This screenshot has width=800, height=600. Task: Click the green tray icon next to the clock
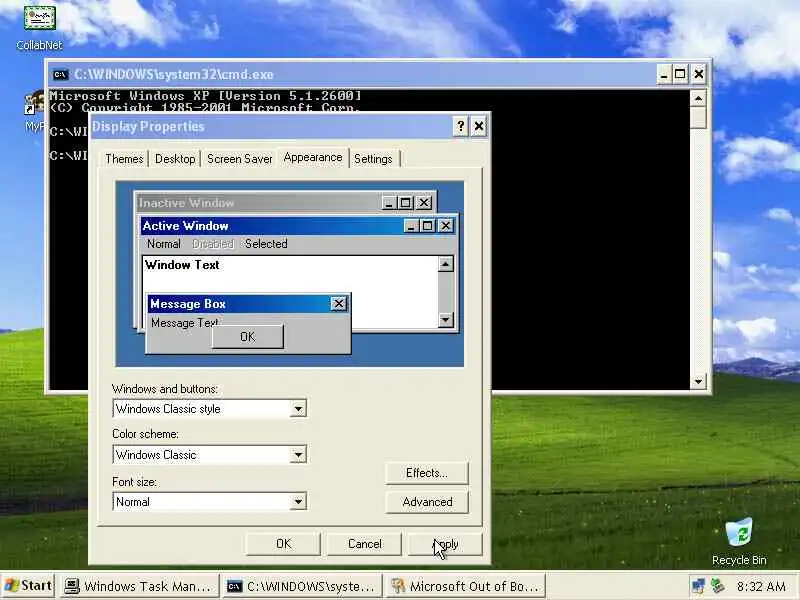(x=718, y=586)
